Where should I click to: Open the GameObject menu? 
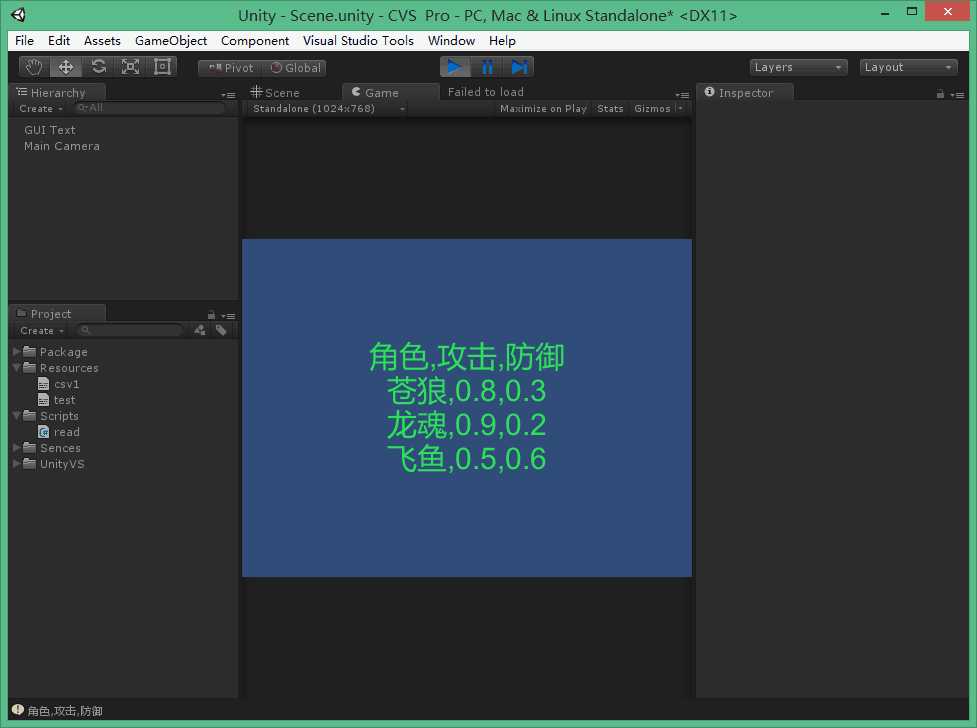(x=171, y=41)
